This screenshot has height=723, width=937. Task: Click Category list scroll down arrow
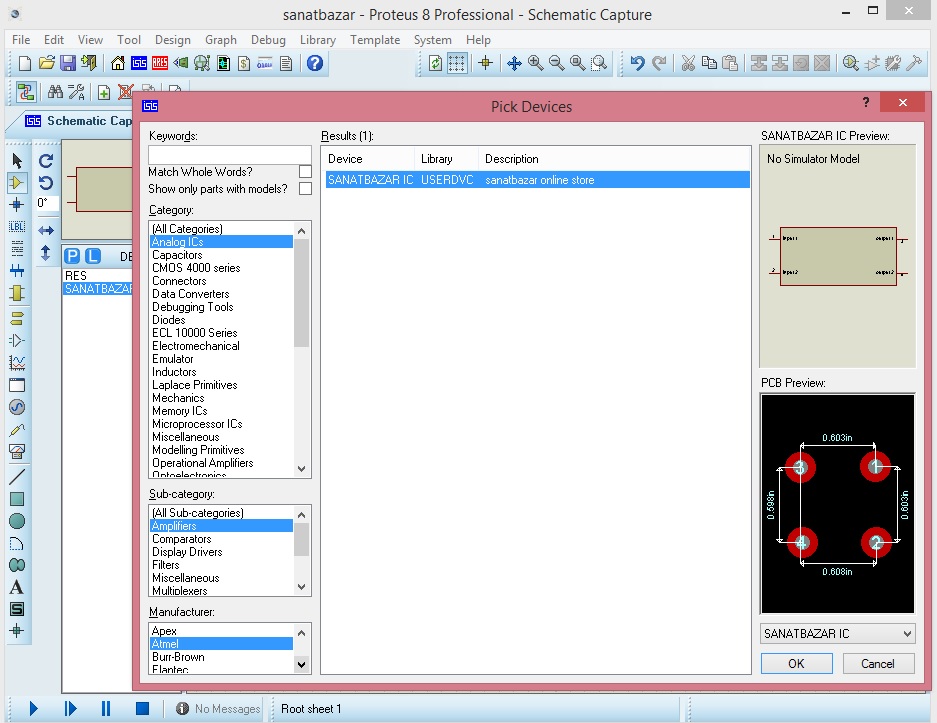tap(302, 469)
